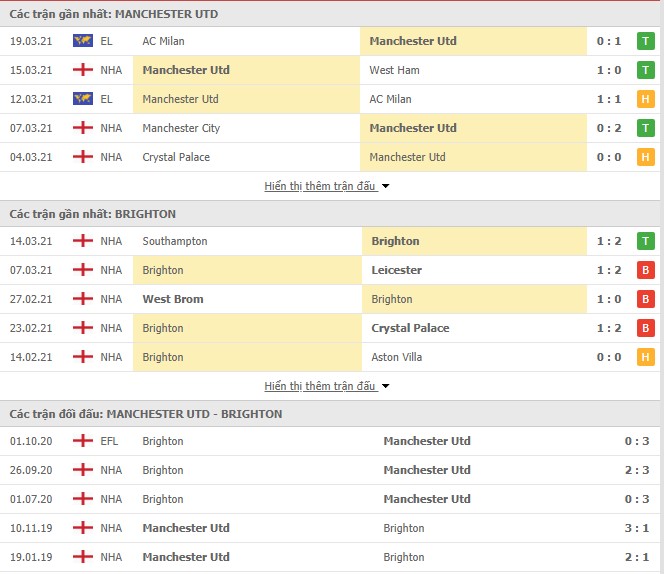Click green T badge for Southampton vs Brighton
Viewport: 664px width, 574px height.
(645, 241)
